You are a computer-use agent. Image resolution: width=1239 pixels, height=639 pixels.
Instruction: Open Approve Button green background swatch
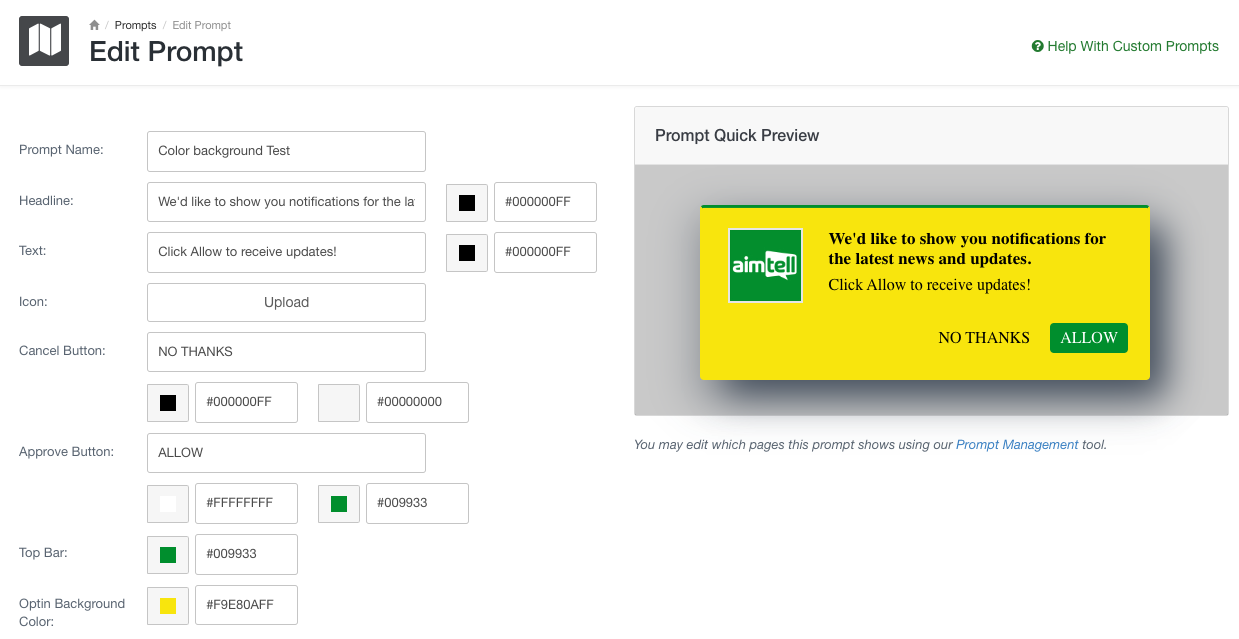pyautogui.click(x=339, y=504)
